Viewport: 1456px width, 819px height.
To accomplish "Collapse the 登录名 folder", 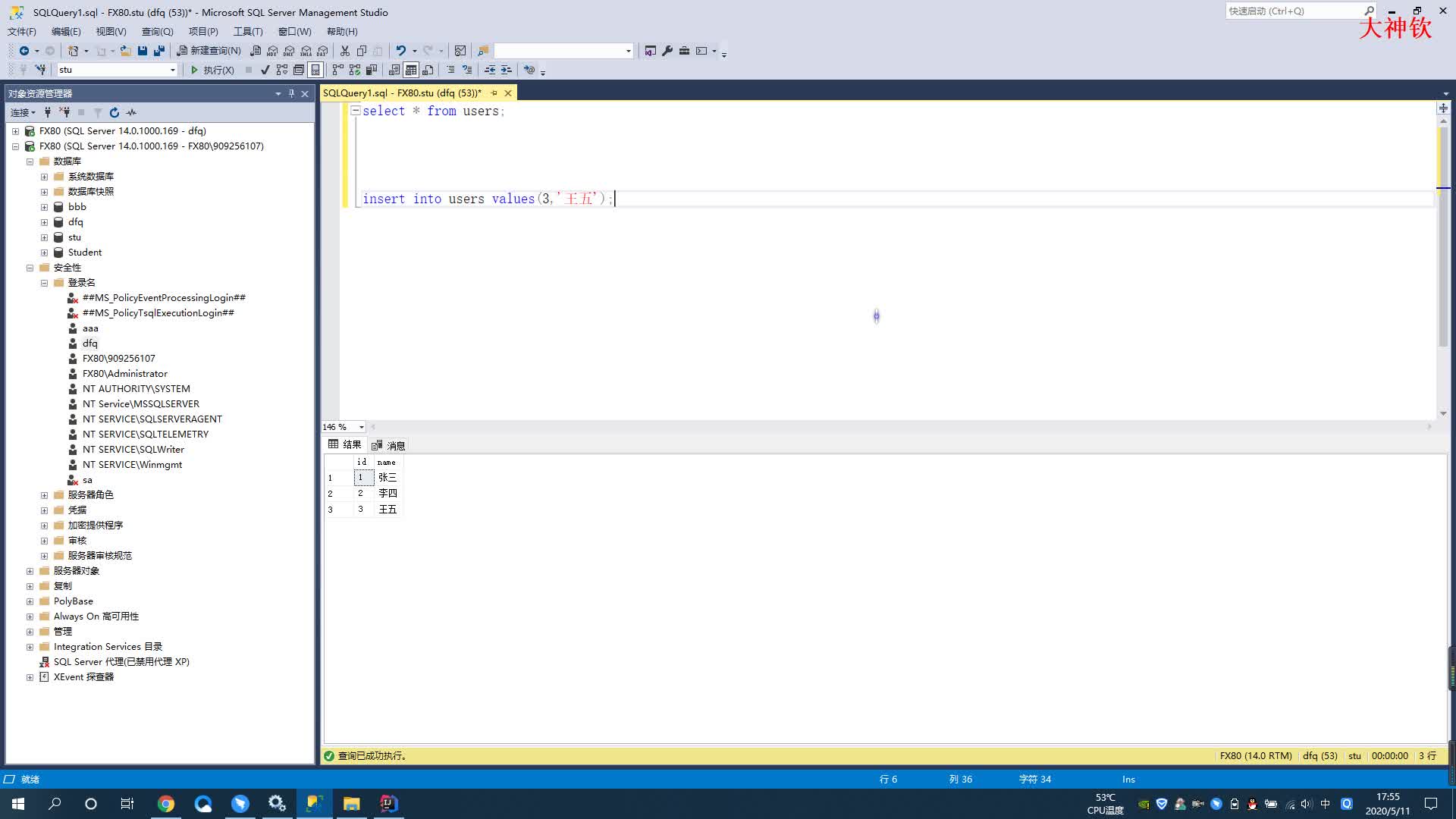I will coord(44,283).
